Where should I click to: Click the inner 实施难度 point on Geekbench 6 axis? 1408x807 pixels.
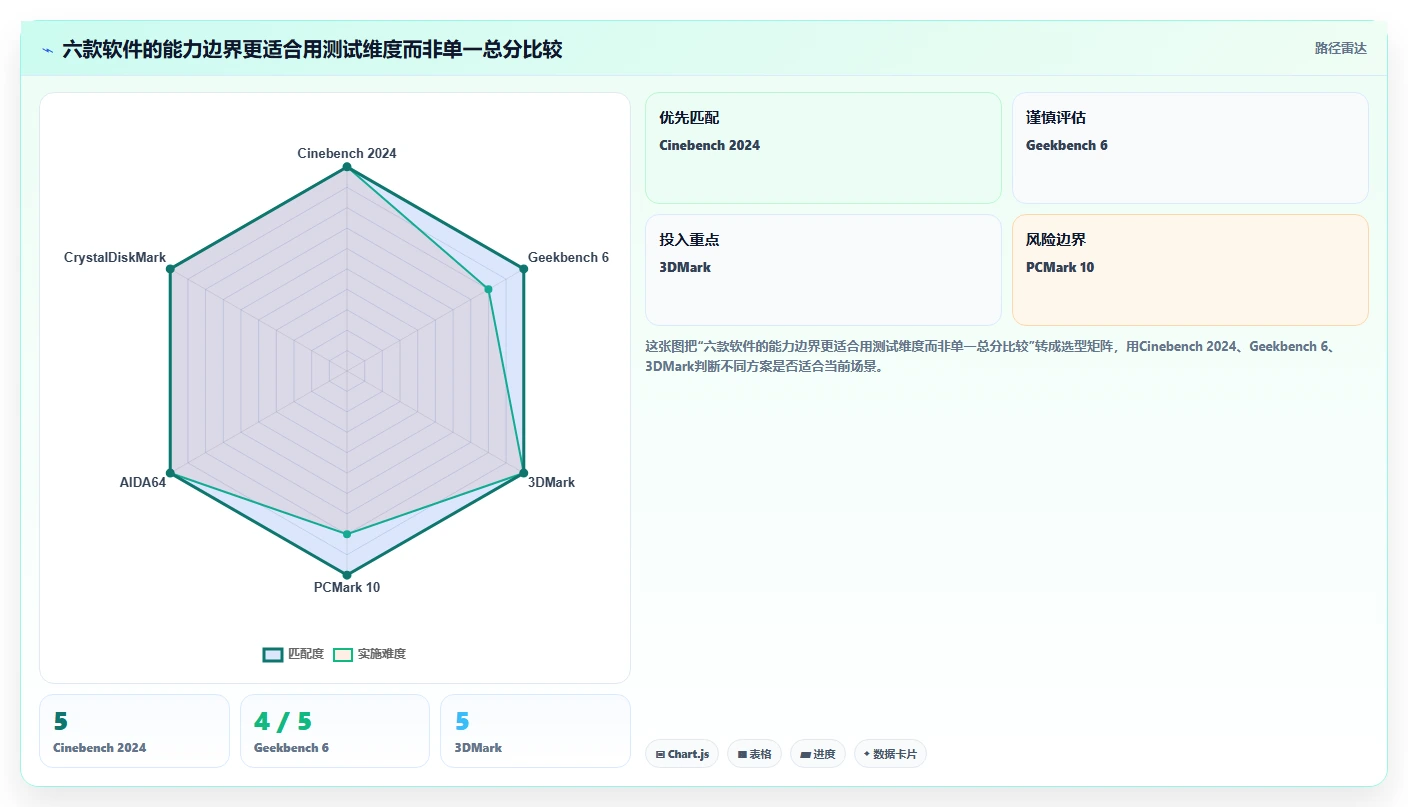(488, 290)
